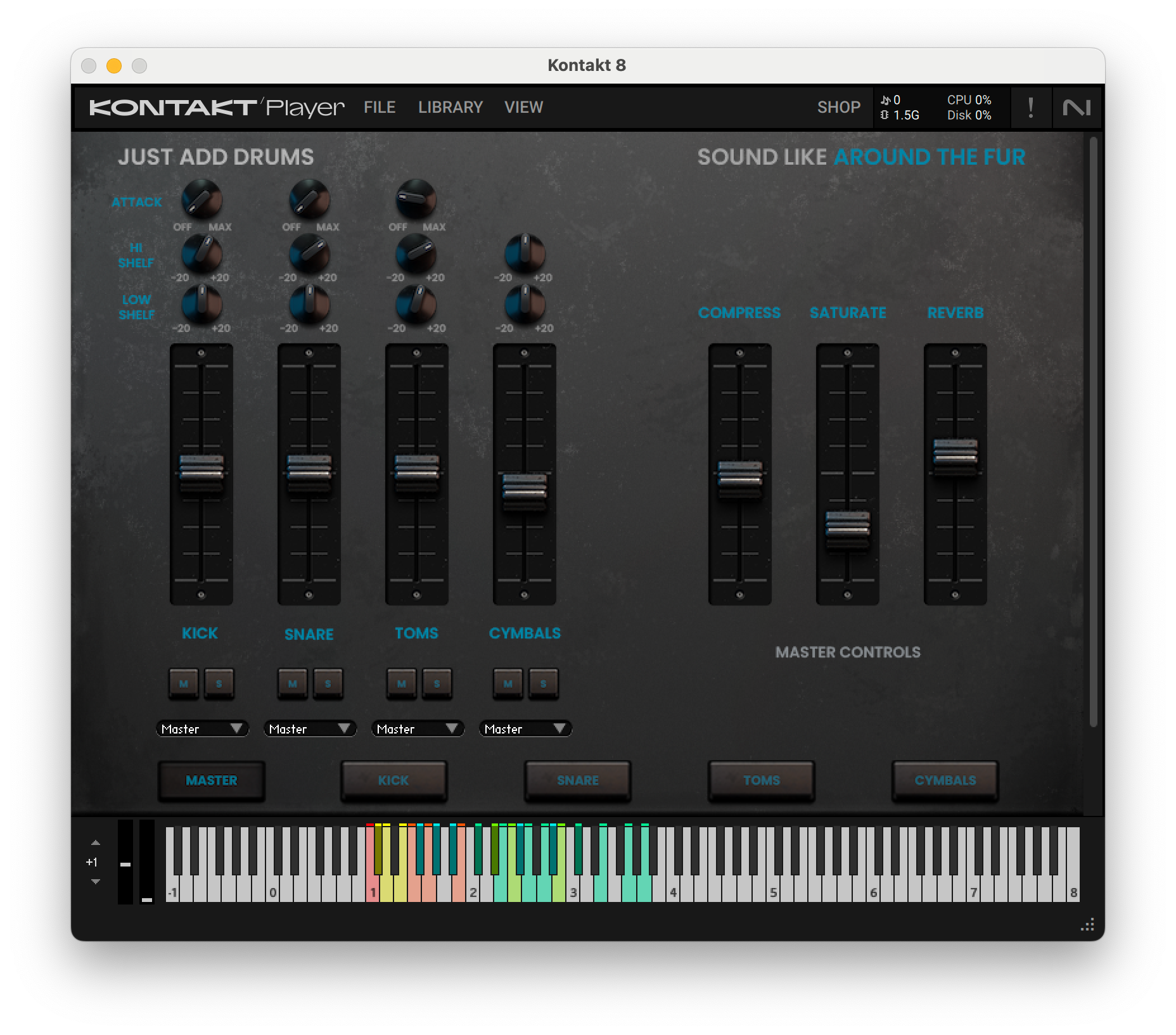Click the Cymbals Hi Shelf knob
Viewport: 1176px width, 1035px height.
[x=525, y=253]
